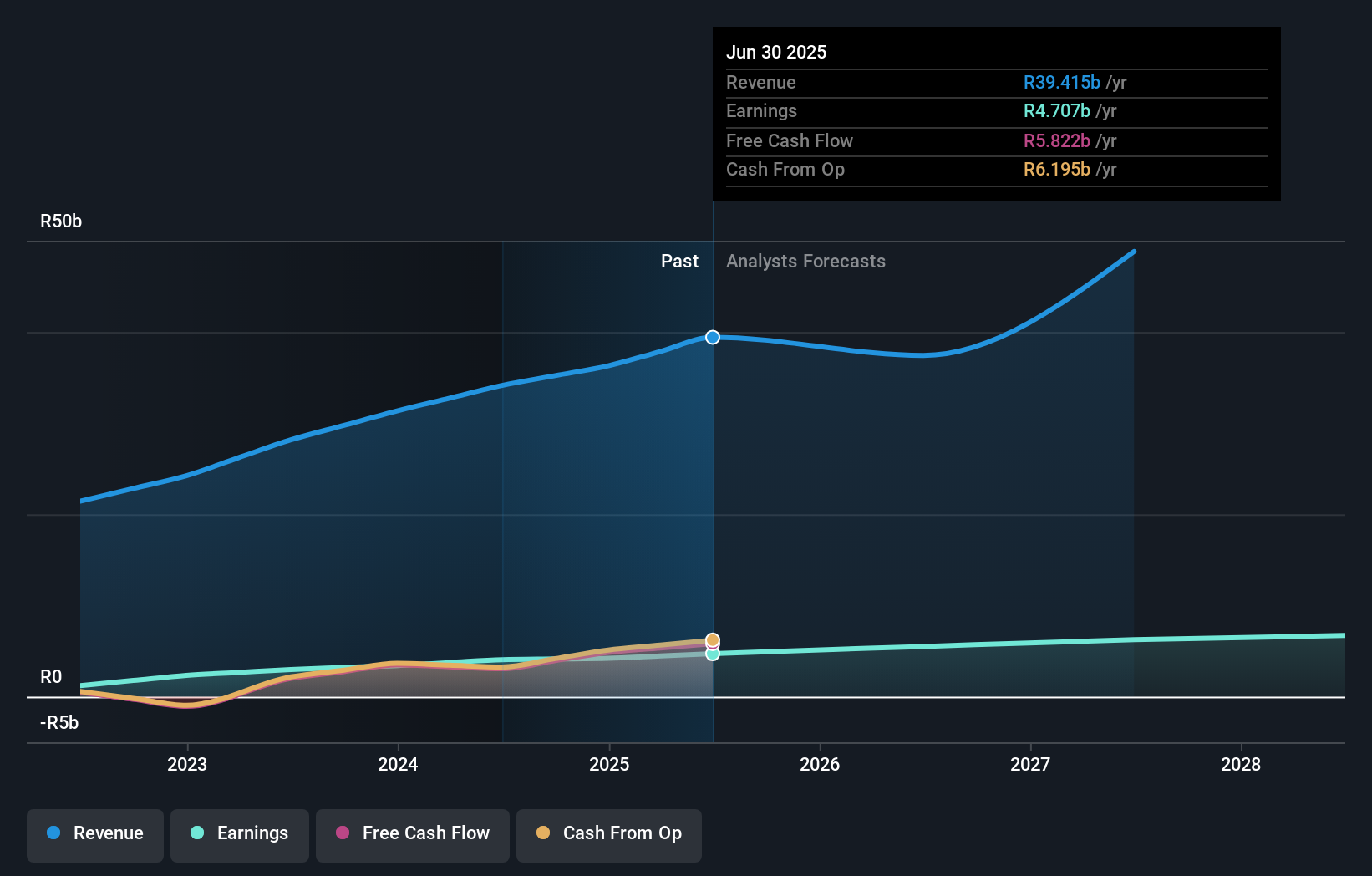Collapse the Analysts Forecasts region label
This screenshot has height=876, width=1372.
click(x=805, y=261)
